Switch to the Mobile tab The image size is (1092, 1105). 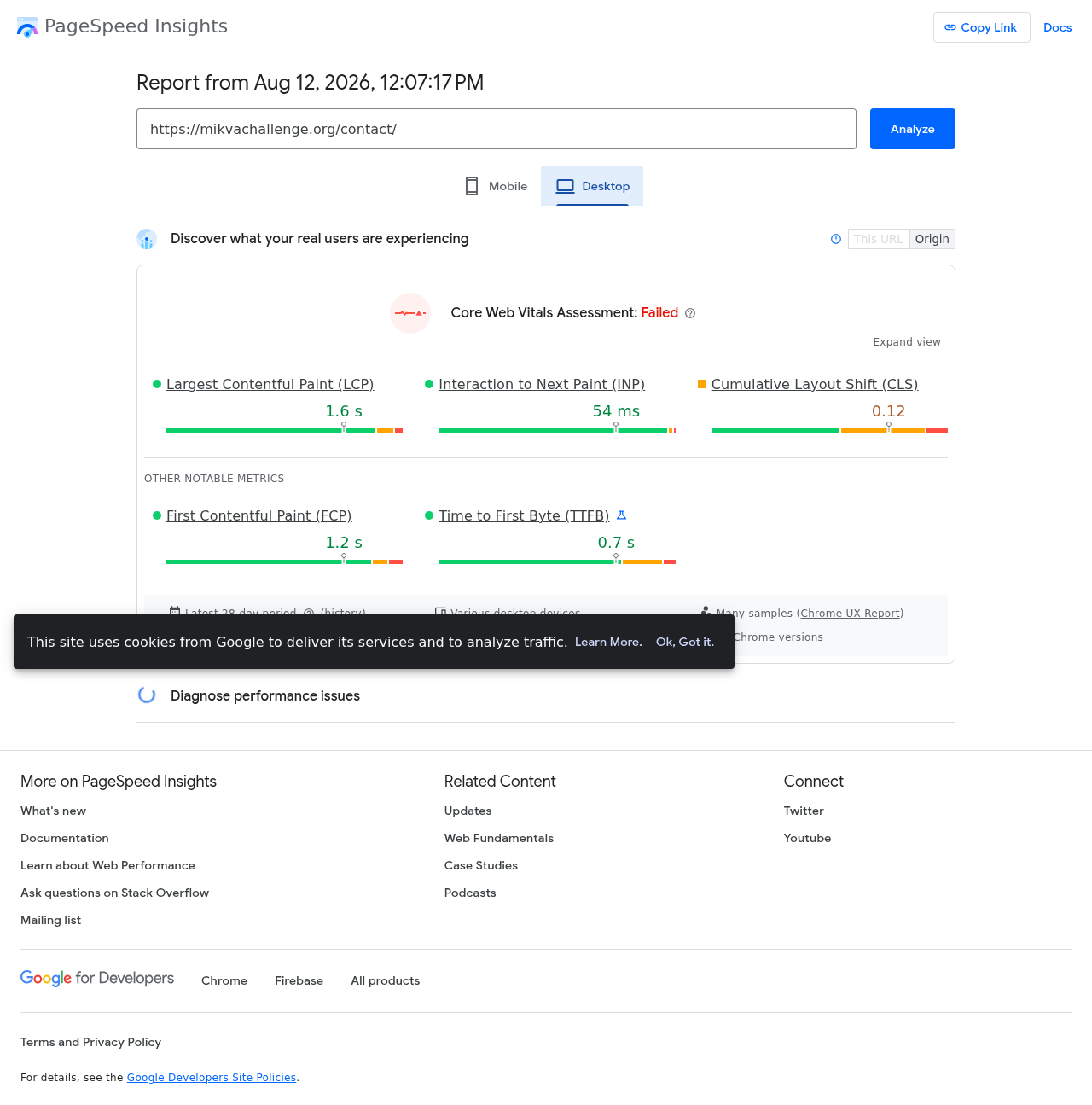tap(496, 186)
